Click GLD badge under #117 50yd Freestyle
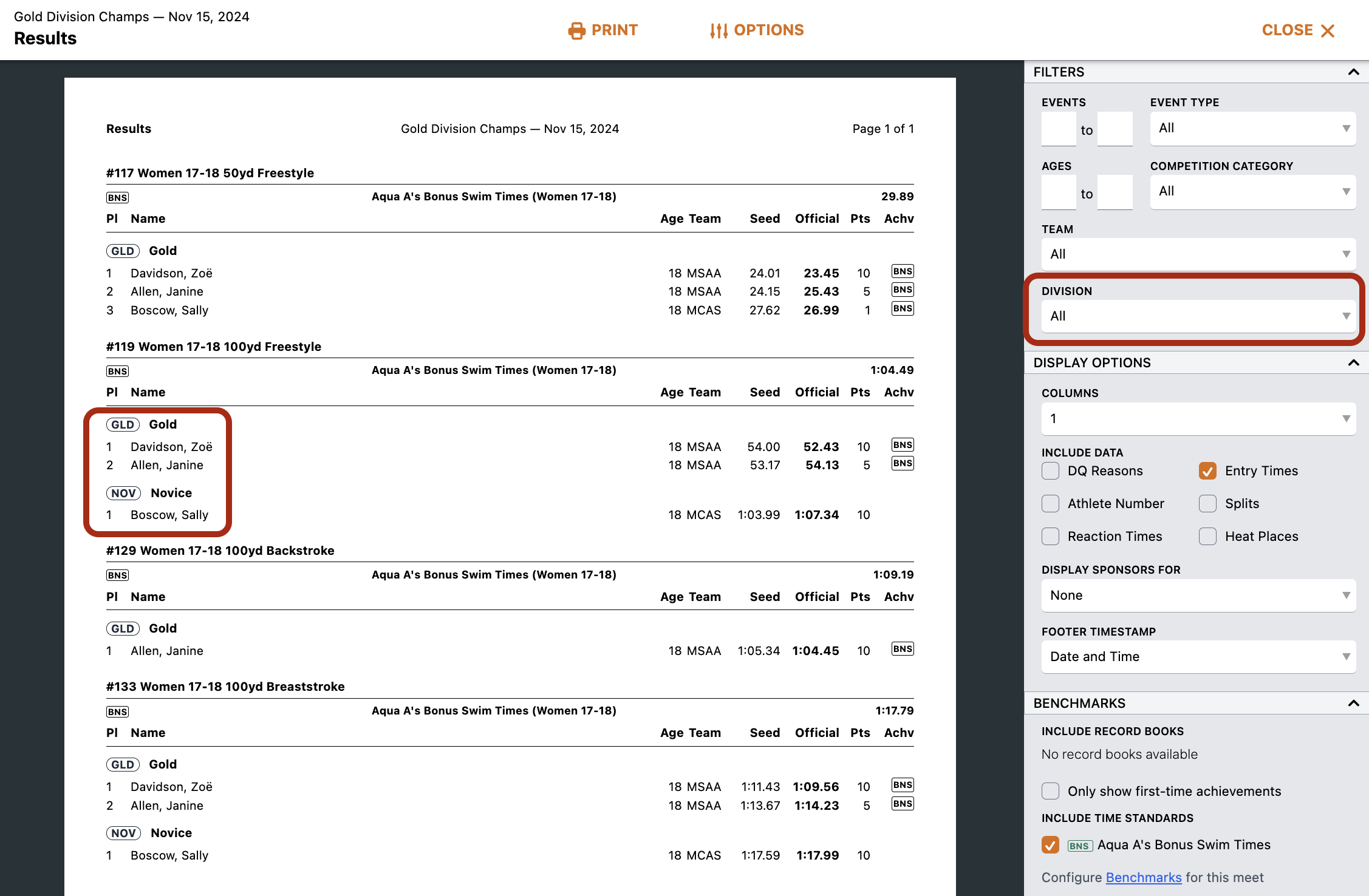This screenshot has width=1369, height=896. (123, 251)
